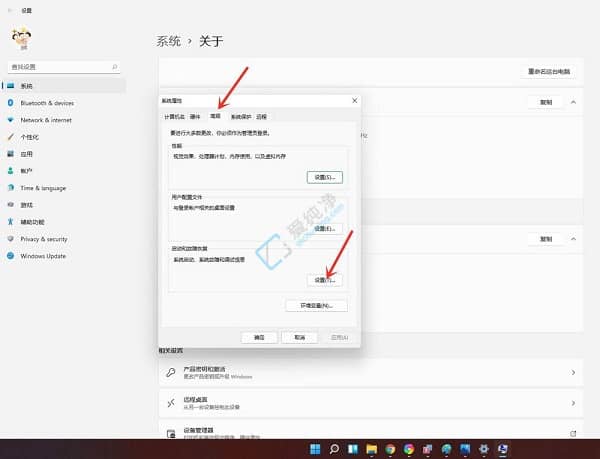Switch to the 系统保护 tab
This screenshot has height=459, width=600.
point(241,117)
